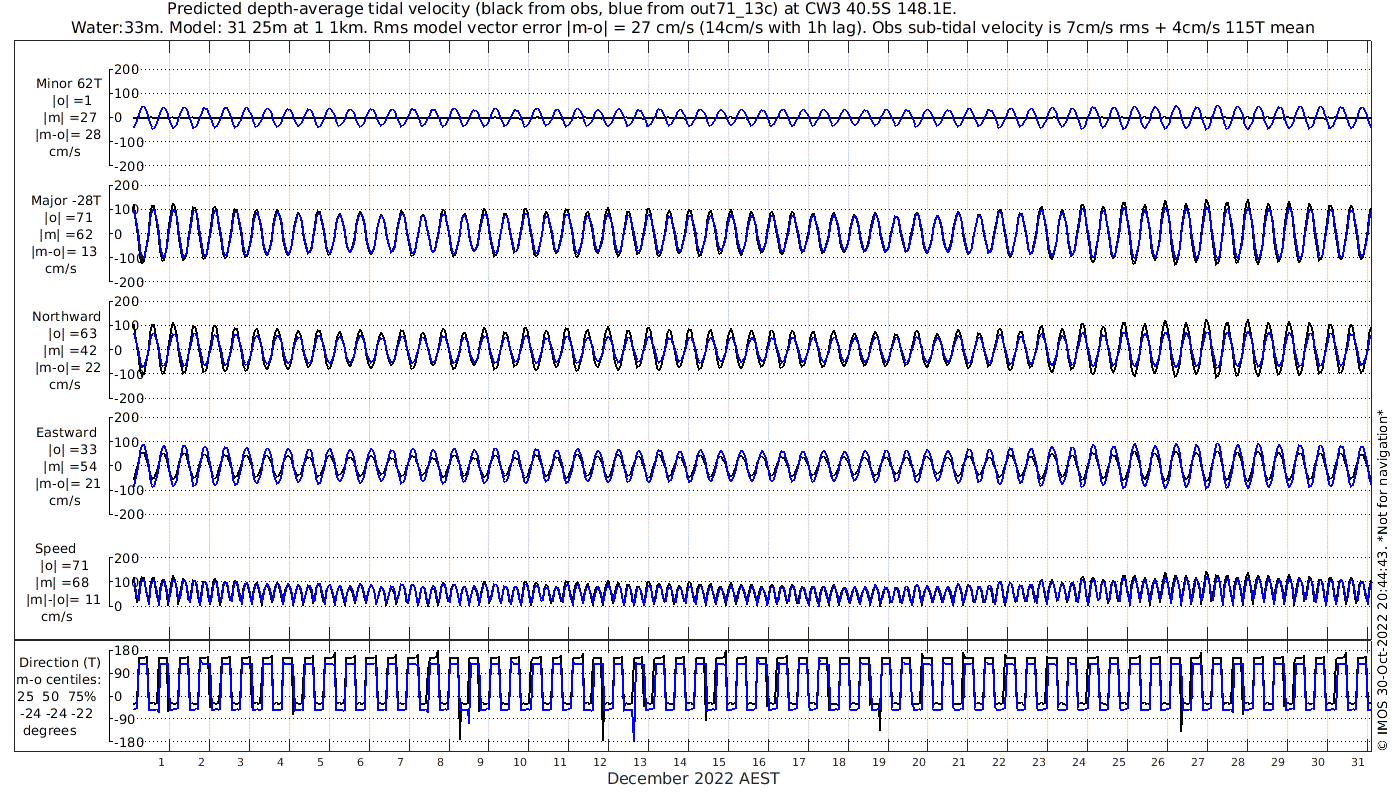Select the 'Speed' panel label
1400x800 pixels.
tap(55, 549)
